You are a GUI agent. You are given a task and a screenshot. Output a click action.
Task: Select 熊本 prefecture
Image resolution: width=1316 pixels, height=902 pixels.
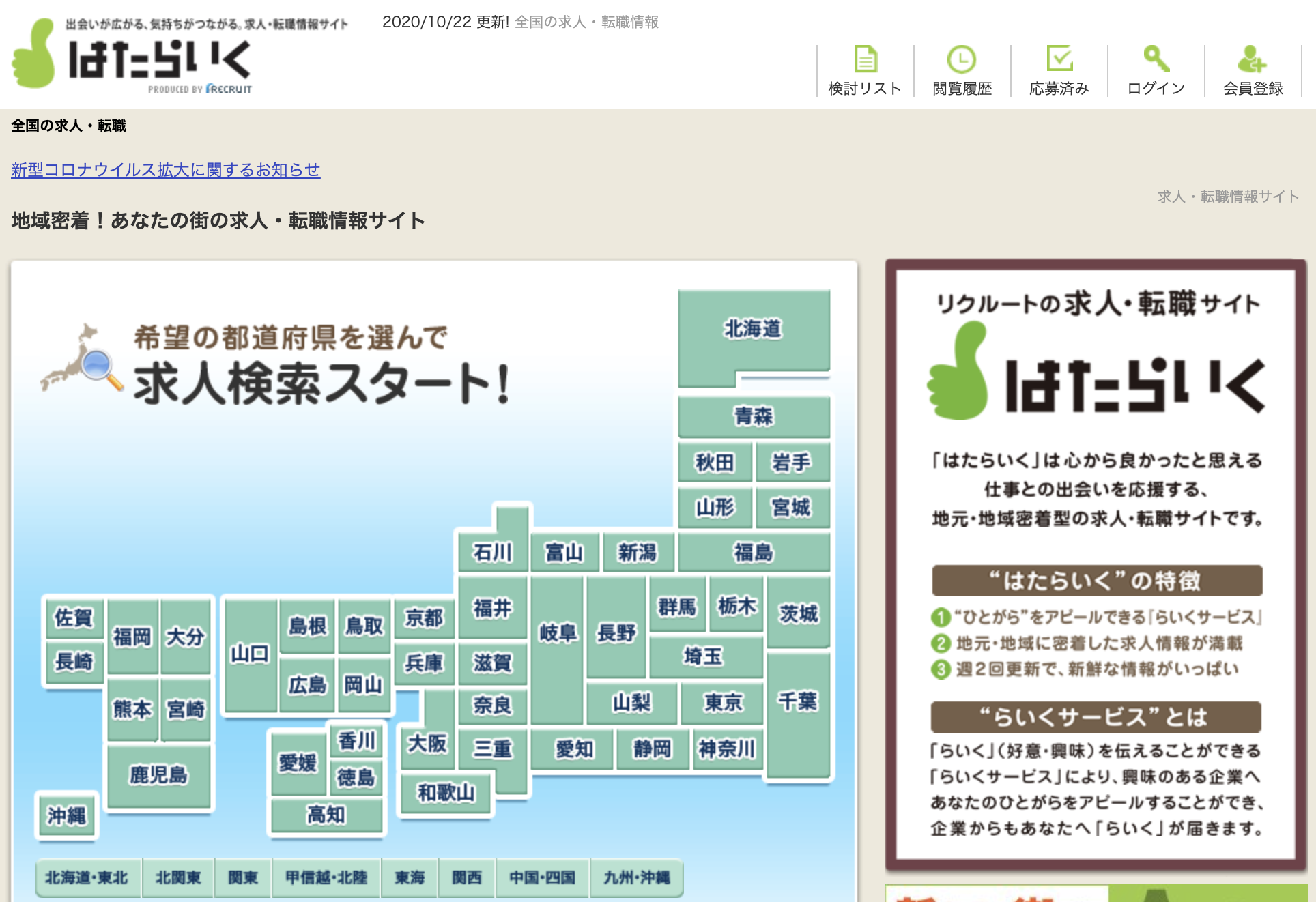click(132, 710)
